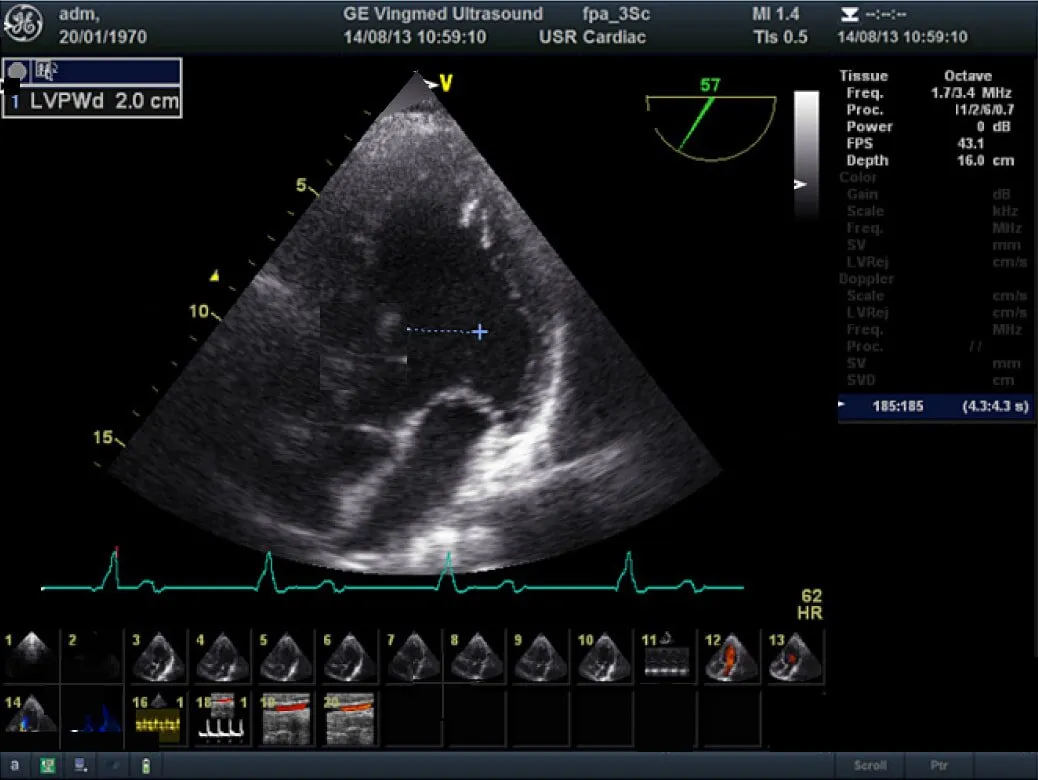Screen dimensions: 1038x780
Task: Select the LVPWd 2.0 cm measurement row
Action: click(x=92, y=102)
